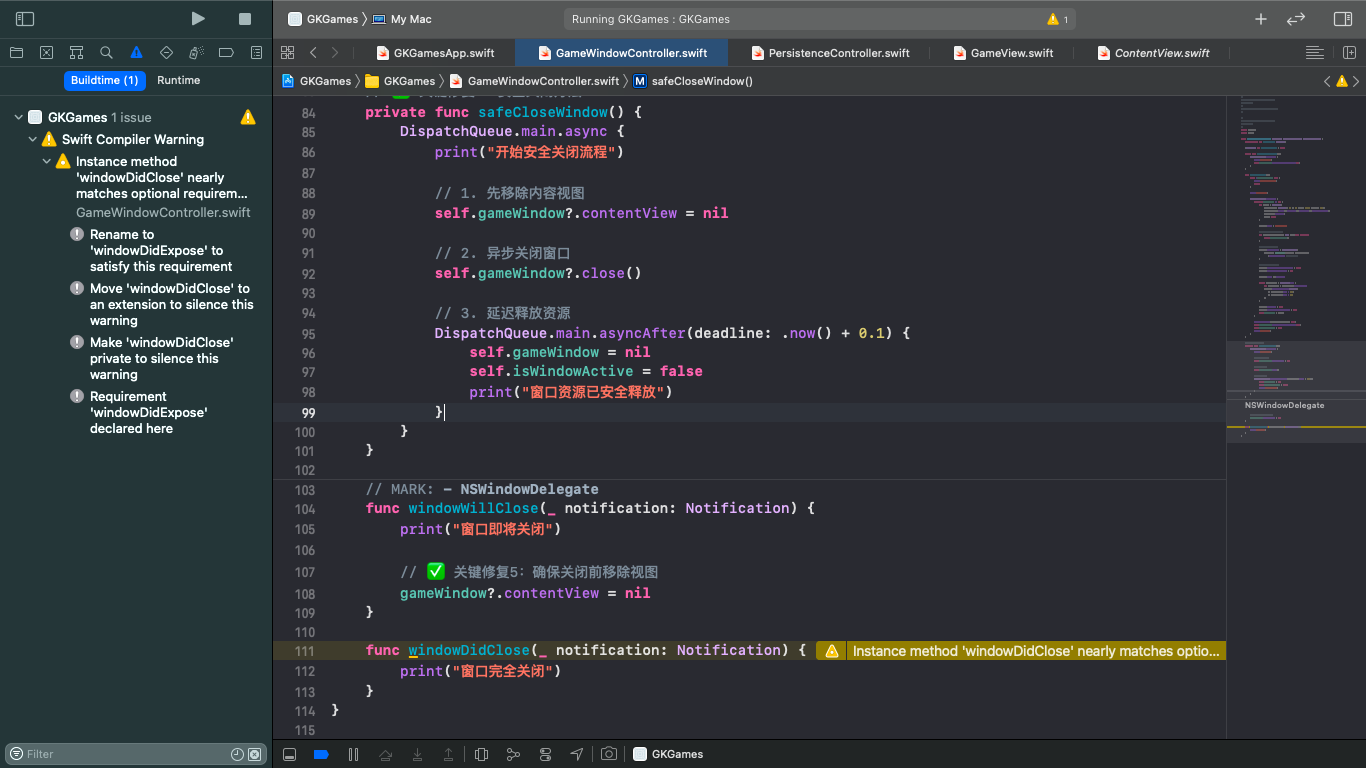This screenshot has height=768, width=1366.
Task: Open the Find navigator magnifier
Action: pos(106,53)
